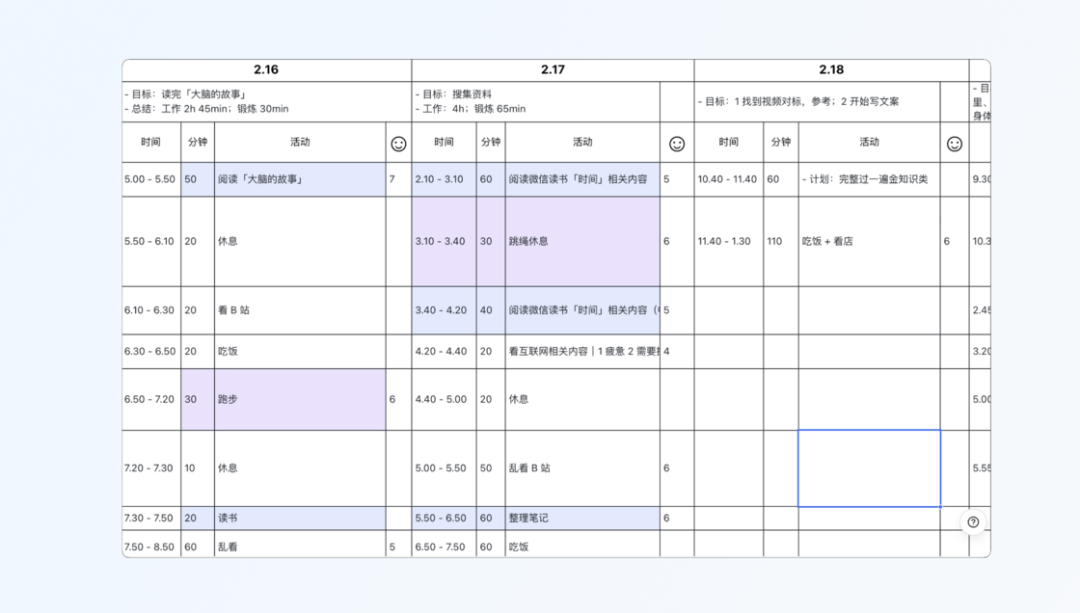
Task: Click the smiley face icon under 2.17
Action: coord(677,143)
